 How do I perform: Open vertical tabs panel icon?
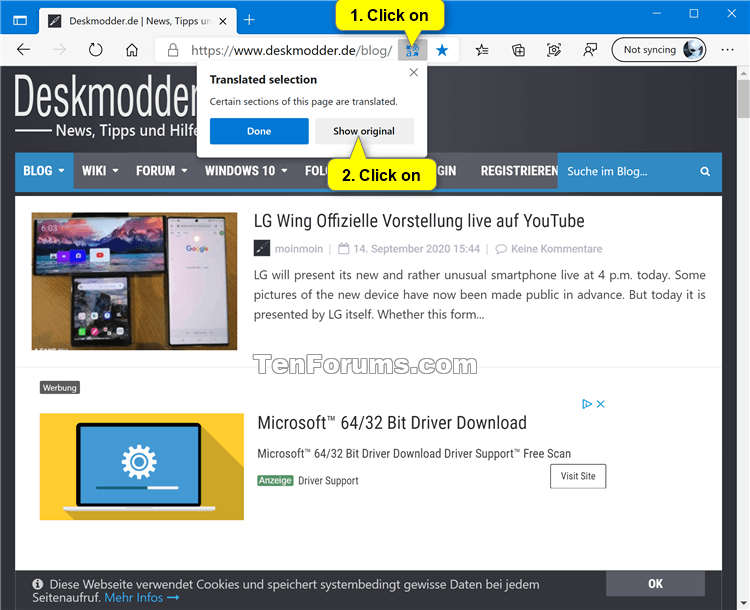tap(20, 20)
